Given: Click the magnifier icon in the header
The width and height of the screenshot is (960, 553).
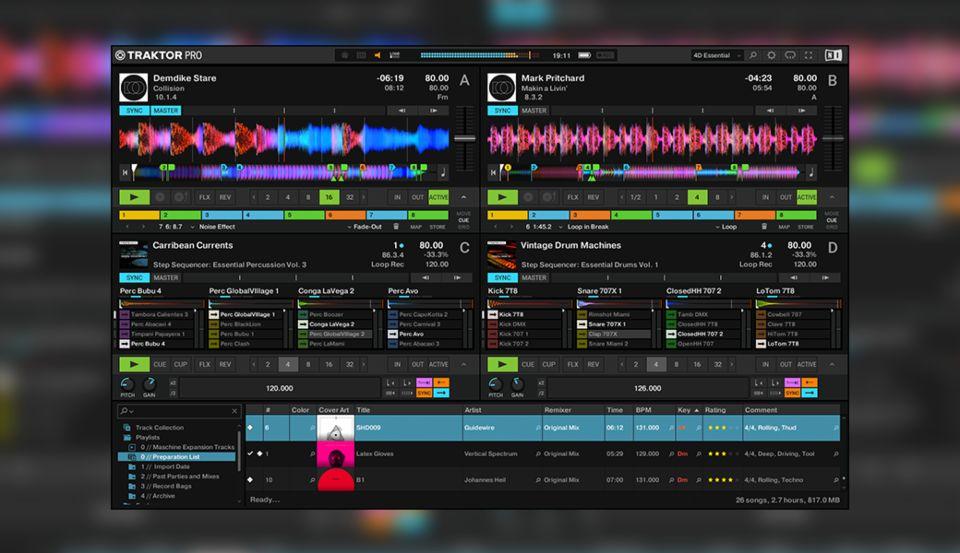Looking at the screenshot, I should (753, 55).
